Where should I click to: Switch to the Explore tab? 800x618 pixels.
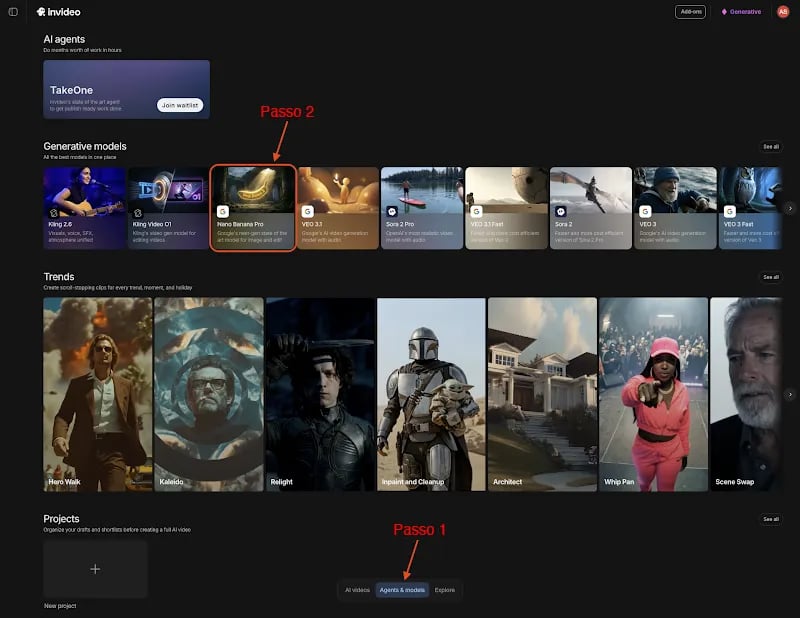point(445,590)
